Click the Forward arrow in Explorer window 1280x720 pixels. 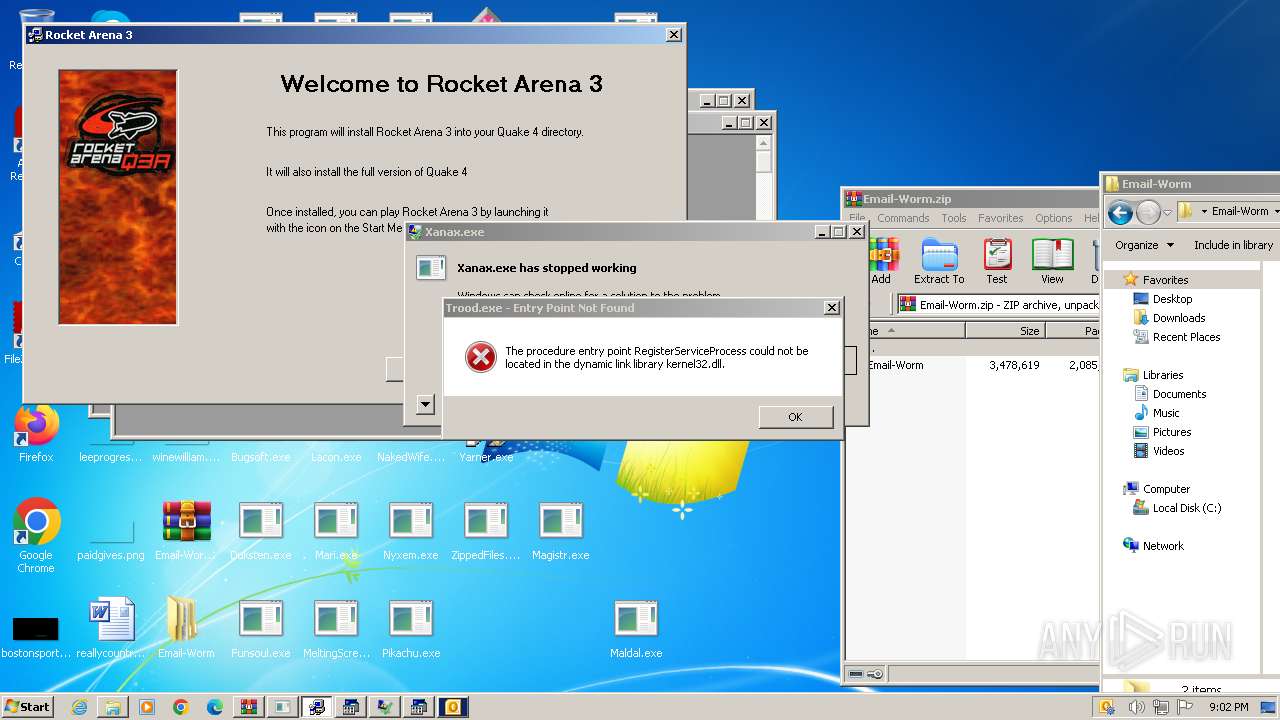(x=1148, y=212)
